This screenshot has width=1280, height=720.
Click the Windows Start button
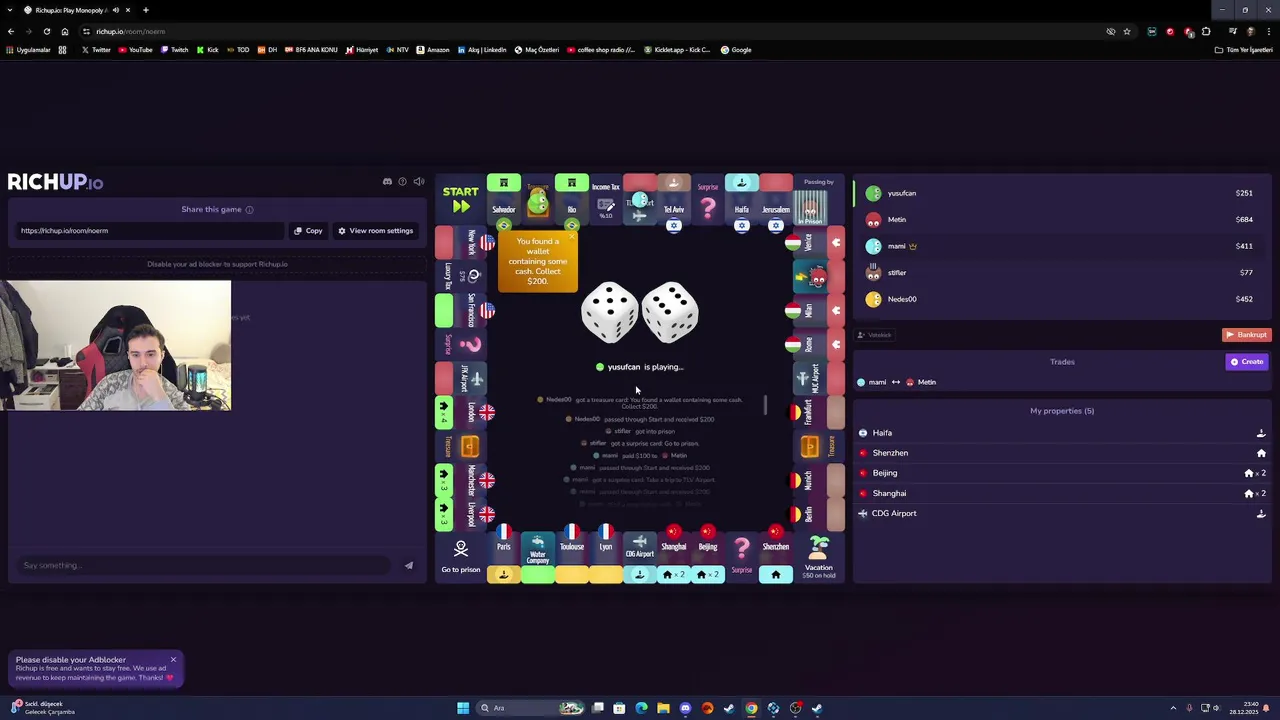[463, 708]
